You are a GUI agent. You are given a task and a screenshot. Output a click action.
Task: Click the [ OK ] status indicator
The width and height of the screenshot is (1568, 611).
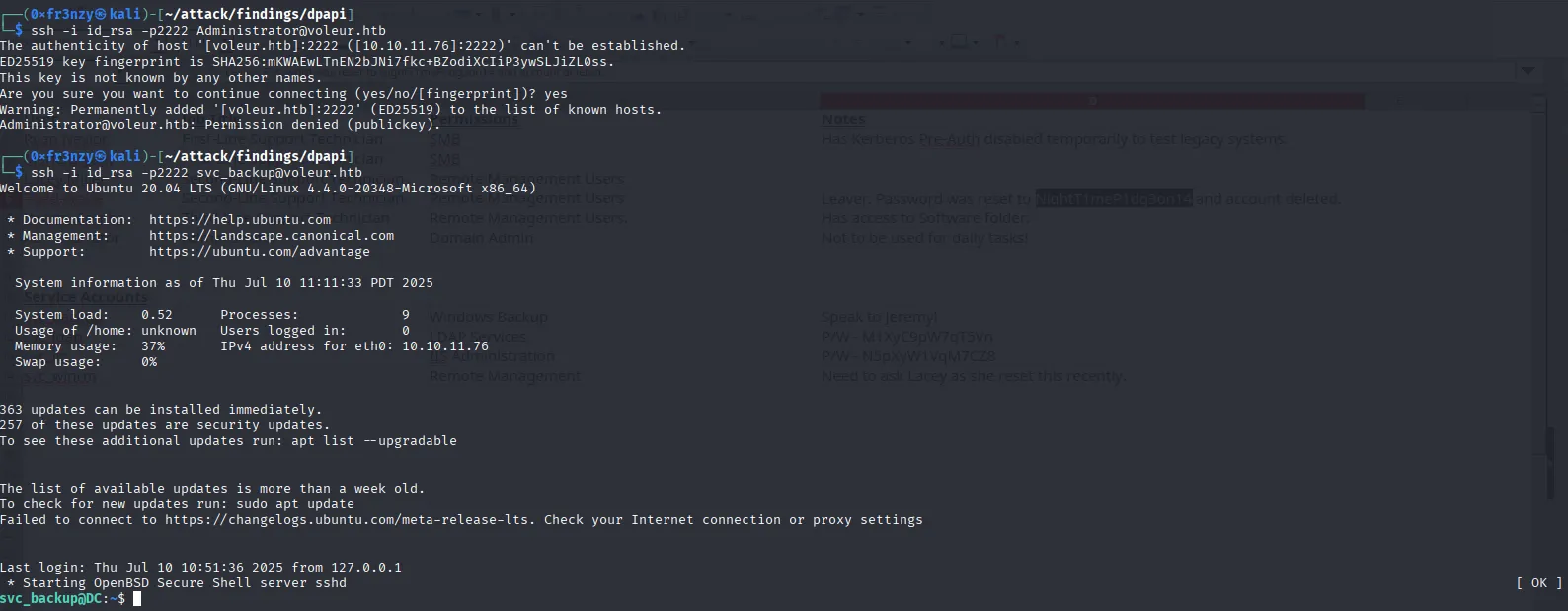[1538, 583]
